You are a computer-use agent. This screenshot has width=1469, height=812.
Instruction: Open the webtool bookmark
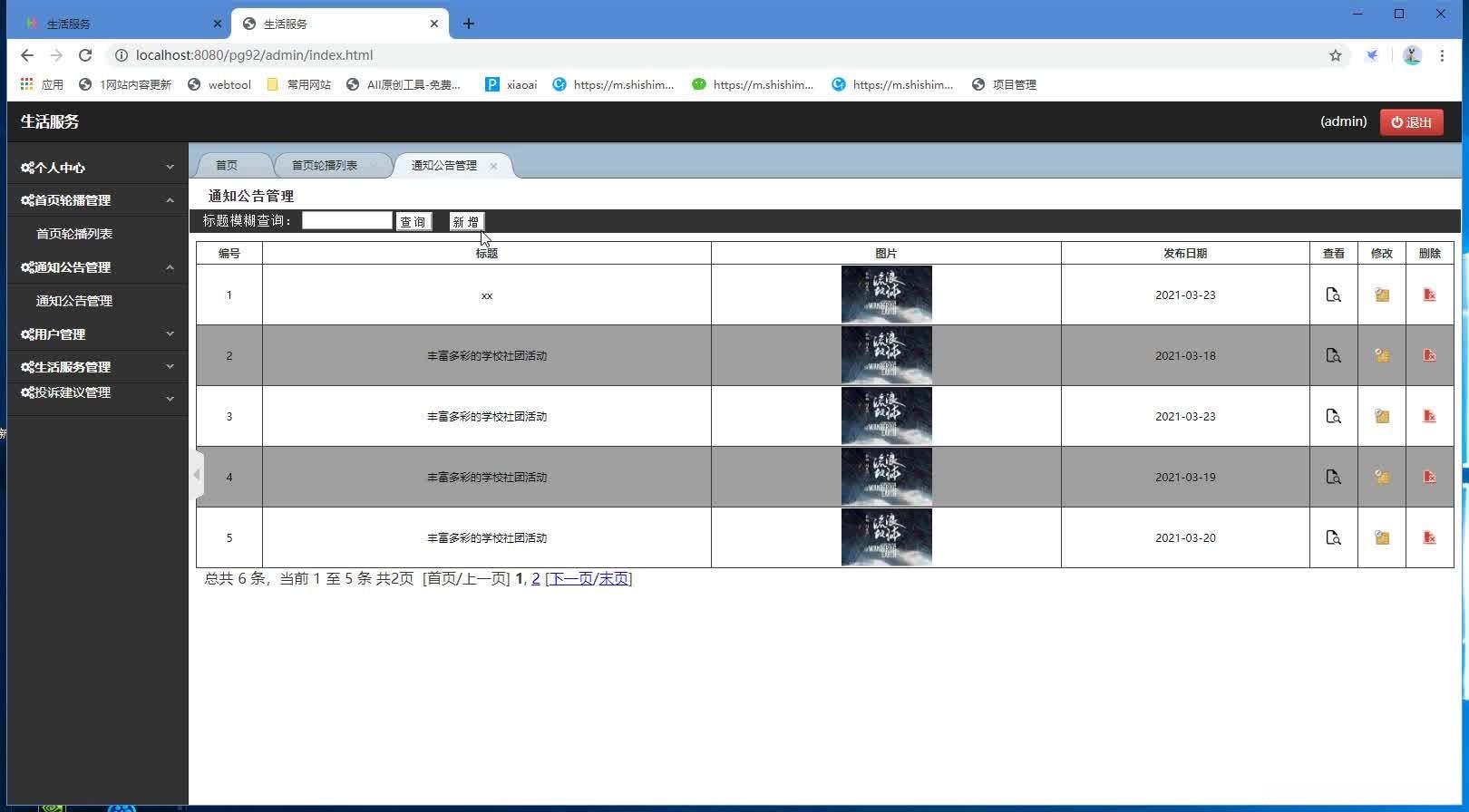tap(219, 84)
